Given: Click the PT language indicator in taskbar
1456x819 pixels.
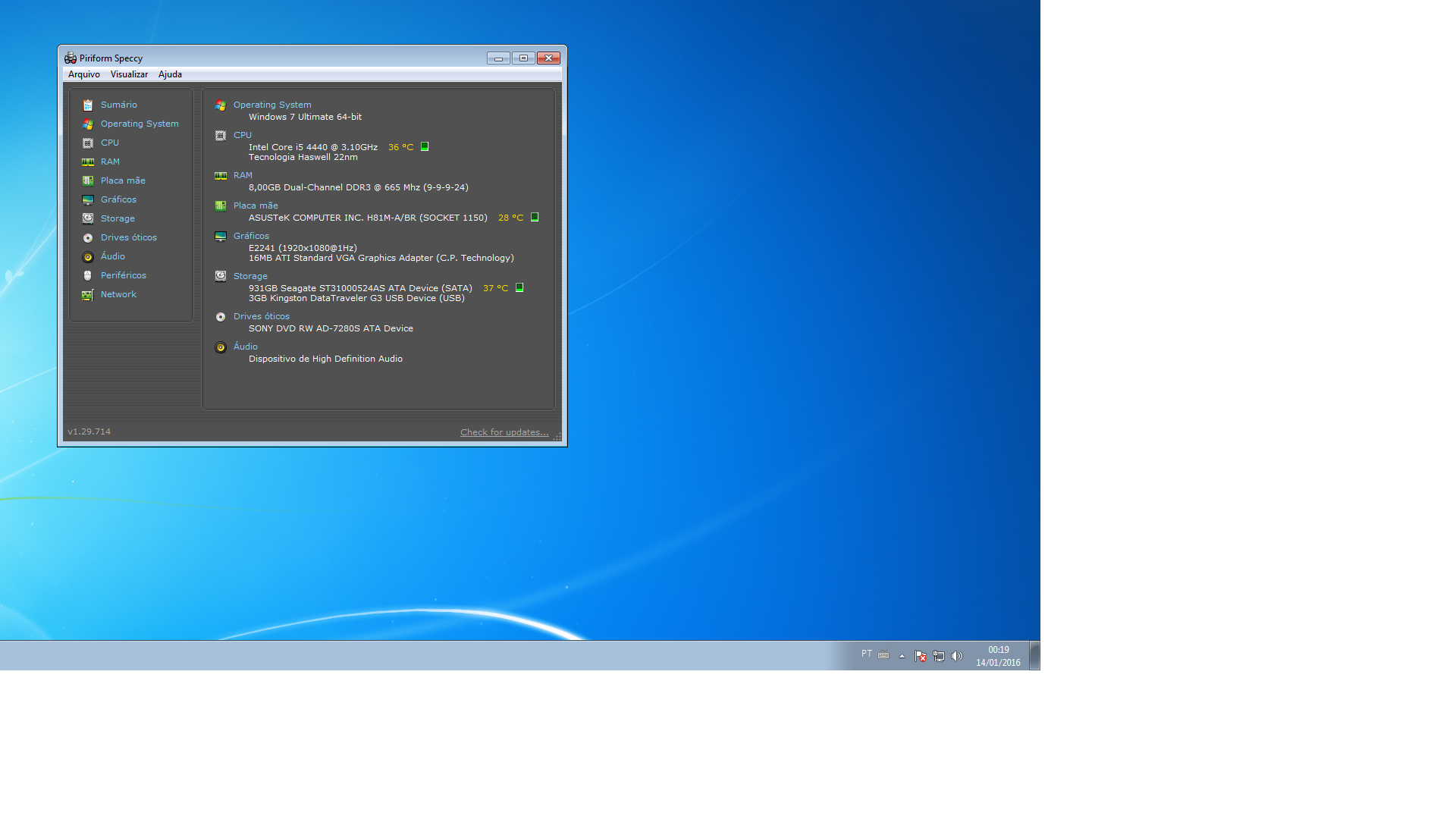Looking at the screenshot, I should [867, 654].
